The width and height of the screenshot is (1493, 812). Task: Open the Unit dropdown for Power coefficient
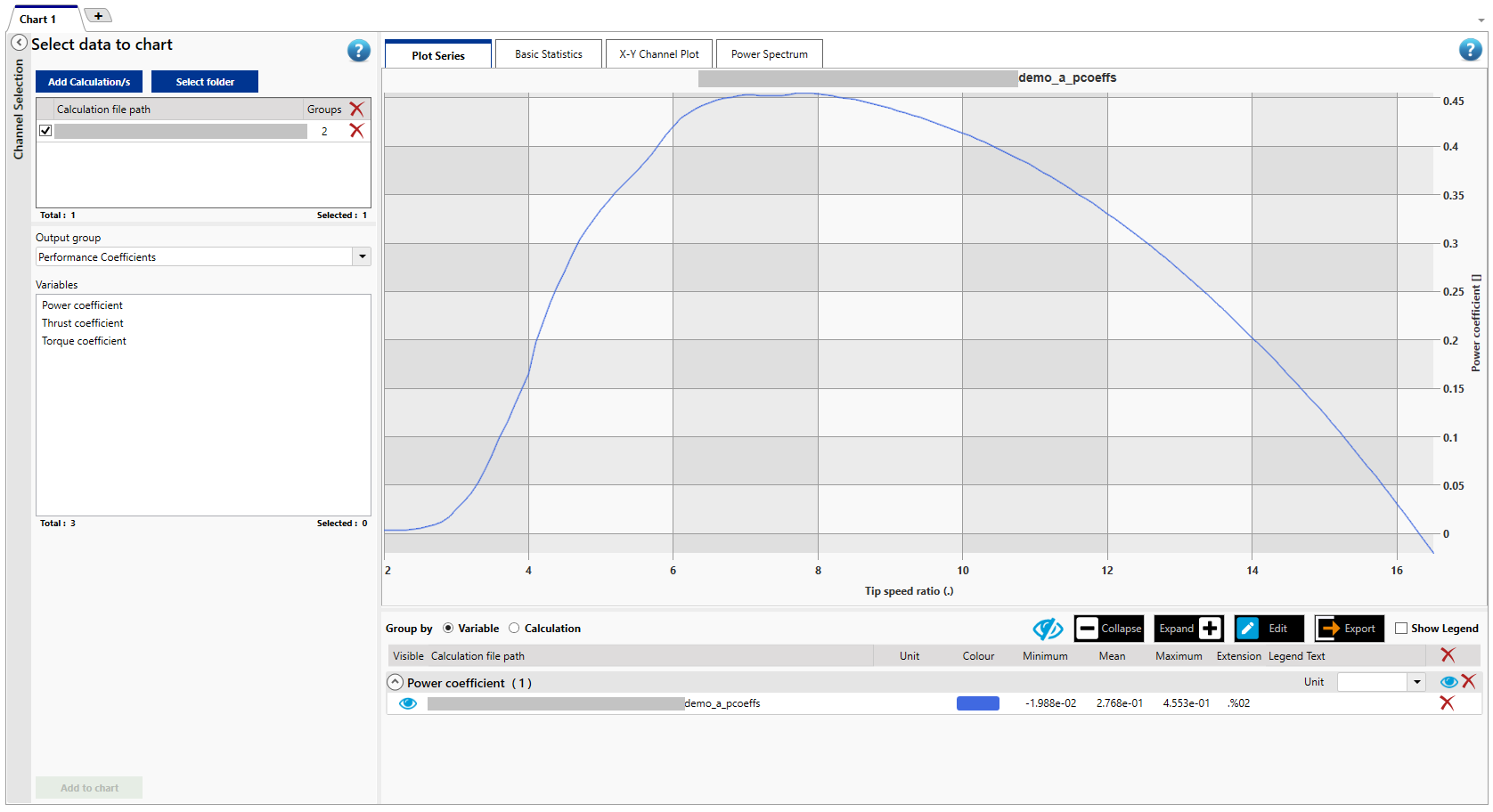point(1416,682)
